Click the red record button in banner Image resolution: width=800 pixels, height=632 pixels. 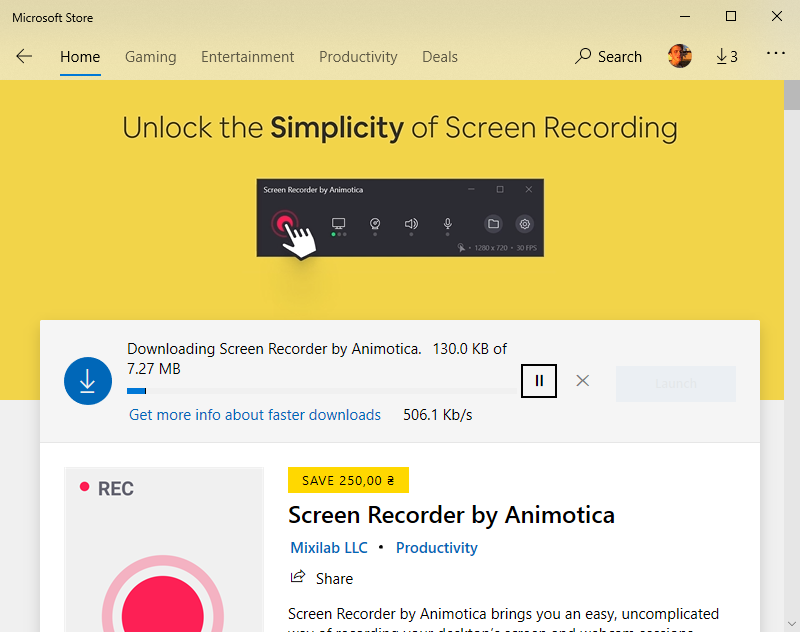pyautogui.click(x=284, y=223)
